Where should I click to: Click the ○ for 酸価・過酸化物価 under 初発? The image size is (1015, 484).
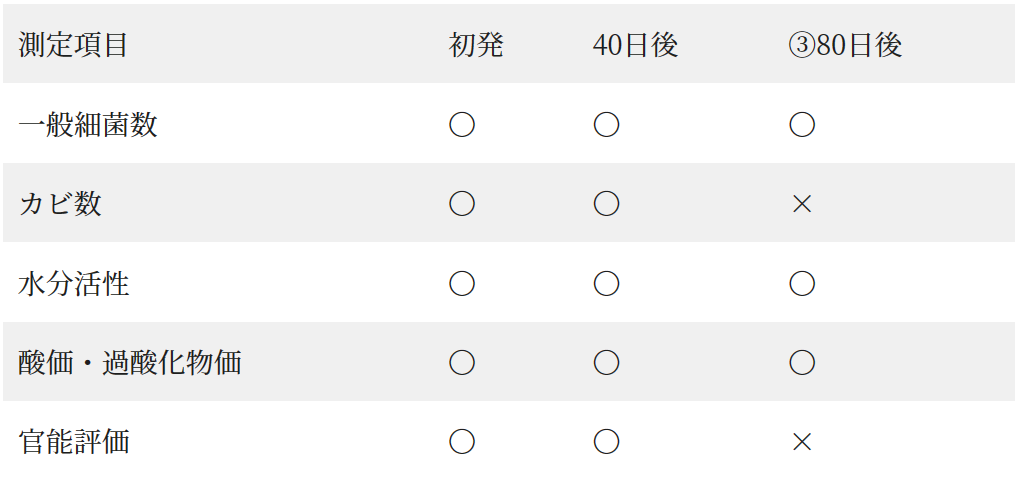click(461, 362)
